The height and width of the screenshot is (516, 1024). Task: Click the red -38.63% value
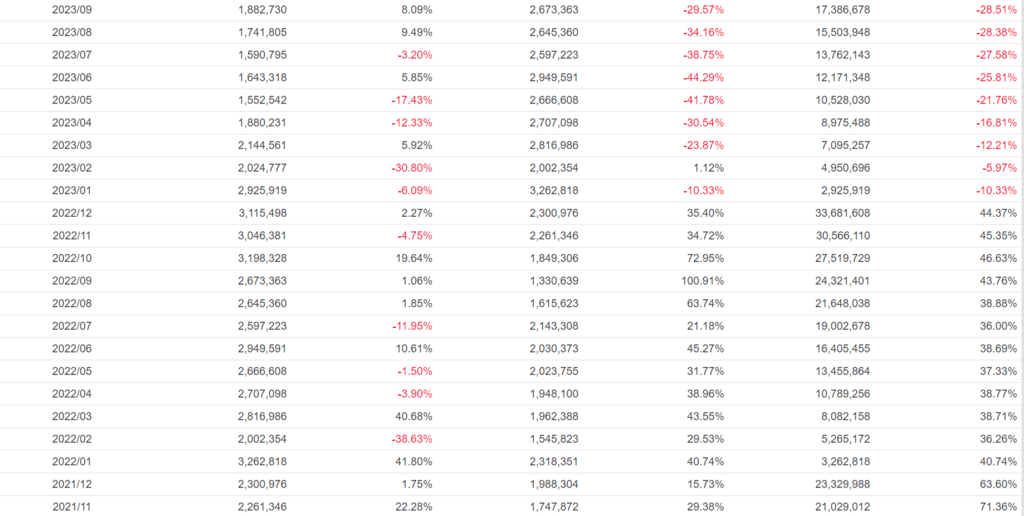[x=411, y=439]
